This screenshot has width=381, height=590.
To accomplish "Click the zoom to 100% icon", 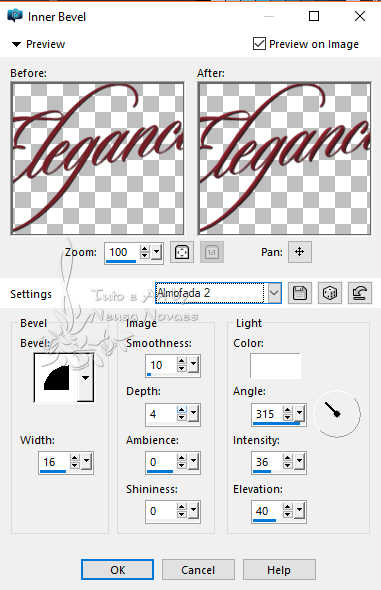I will point(212,252).
